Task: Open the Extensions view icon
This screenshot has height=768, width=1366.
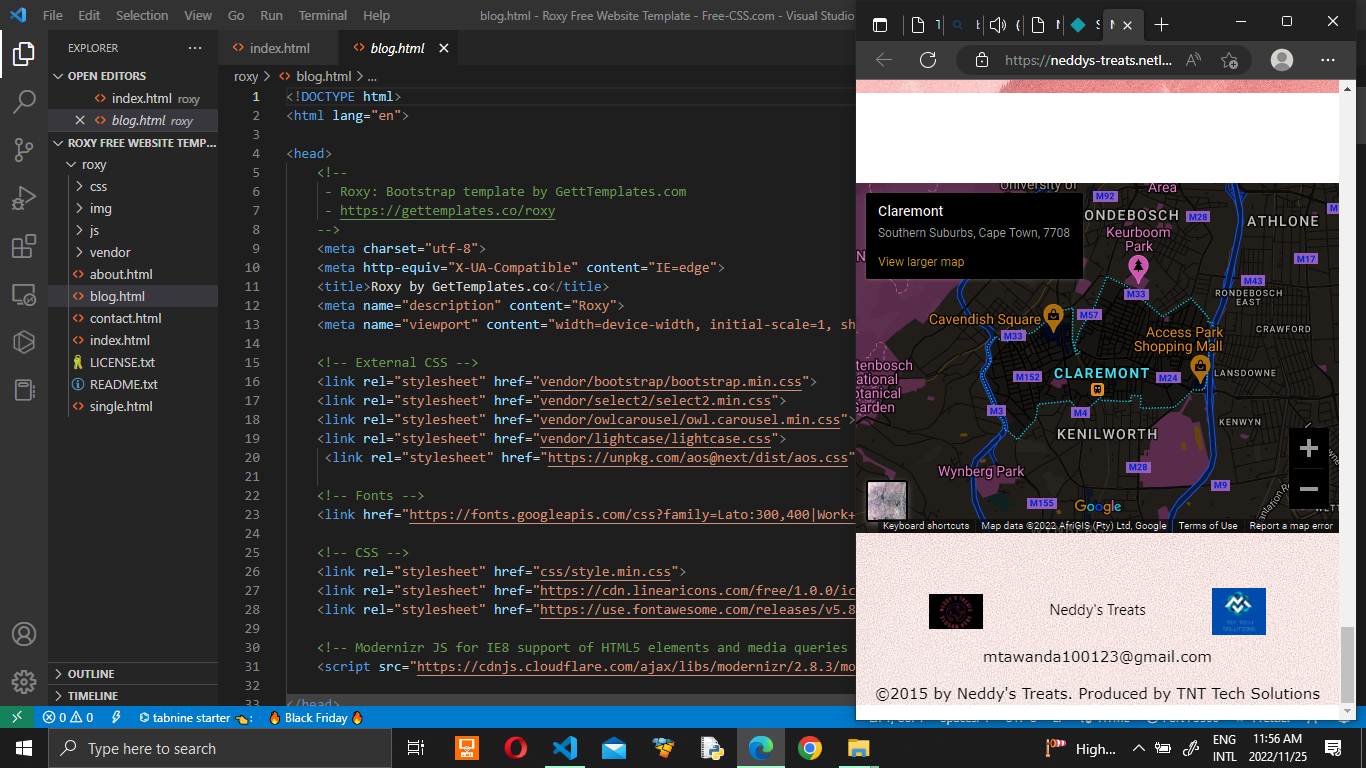Action: pos(24,247)
